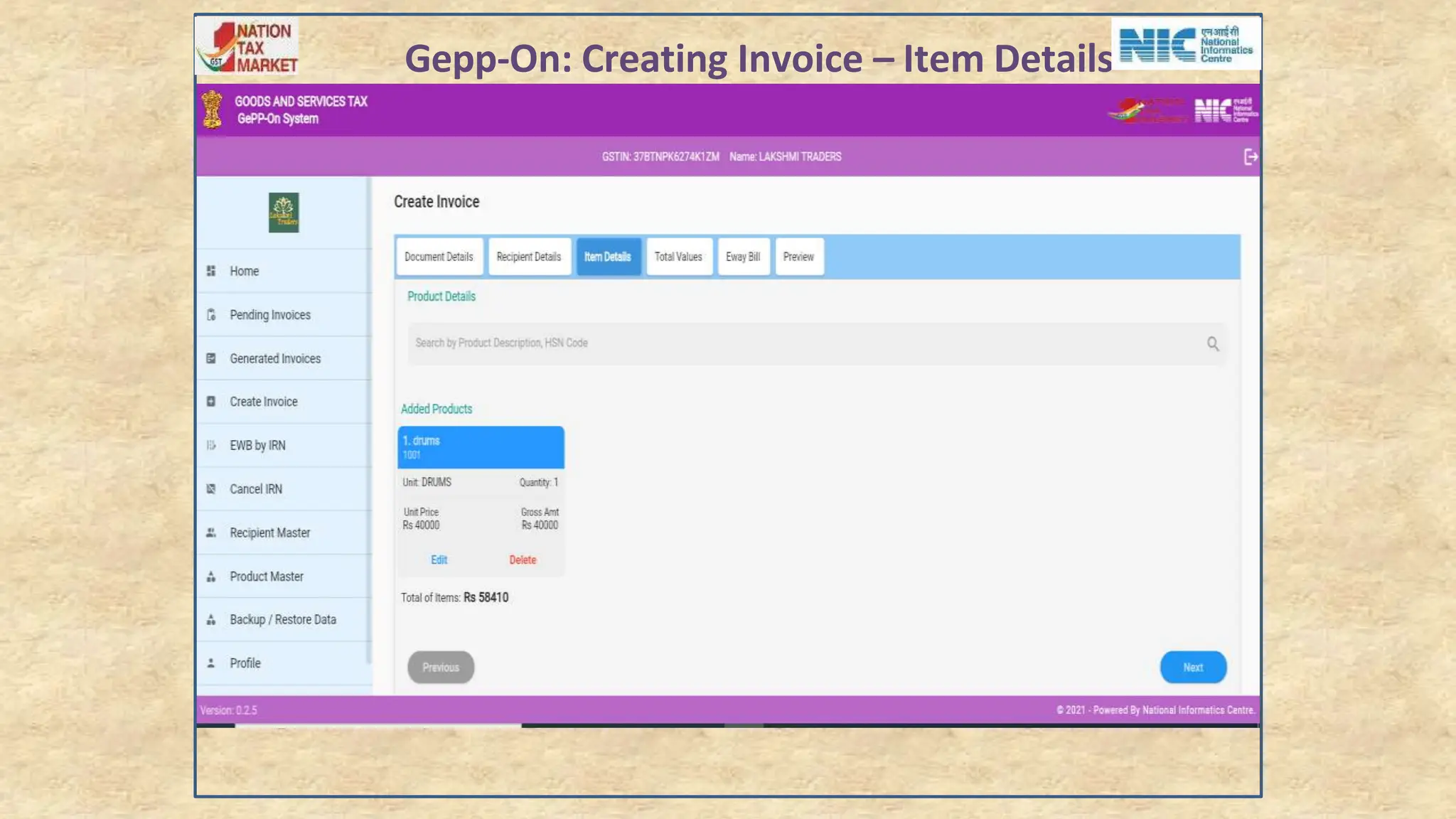1456x819 pixels.
Task: Click the product search input field
Action: [x=817, y=344]
